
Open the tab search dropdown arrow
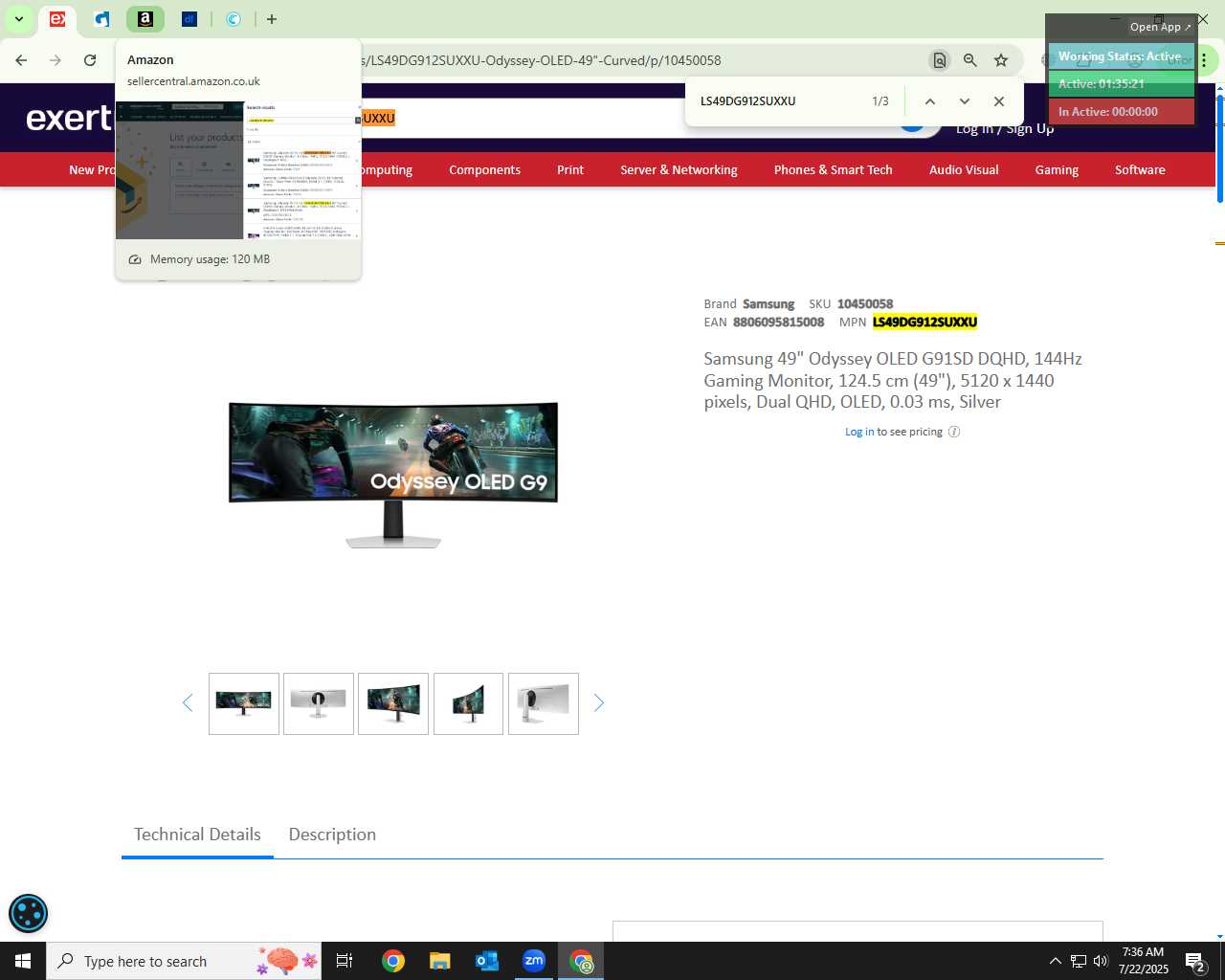18,19
